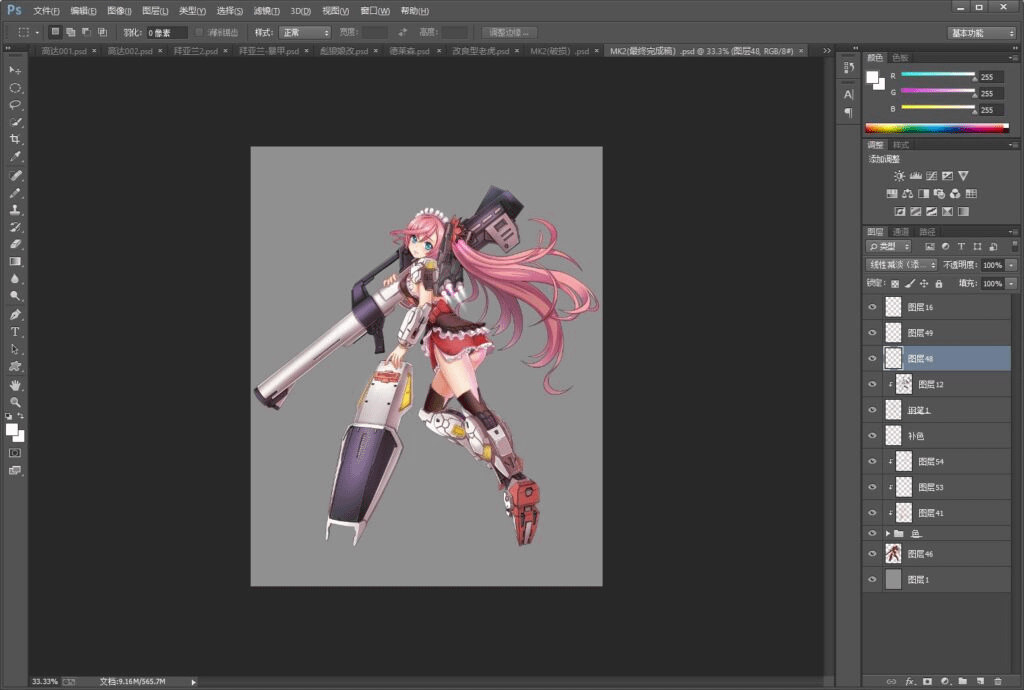Open the marquee tool preset picker arrow

coord(37,33)
